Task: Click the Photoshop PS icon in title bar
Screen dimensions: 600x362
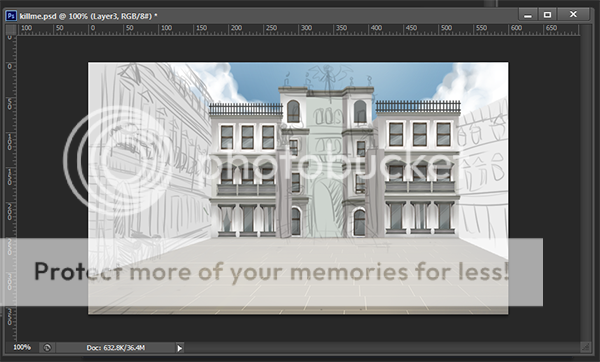Action: [11, 16]
